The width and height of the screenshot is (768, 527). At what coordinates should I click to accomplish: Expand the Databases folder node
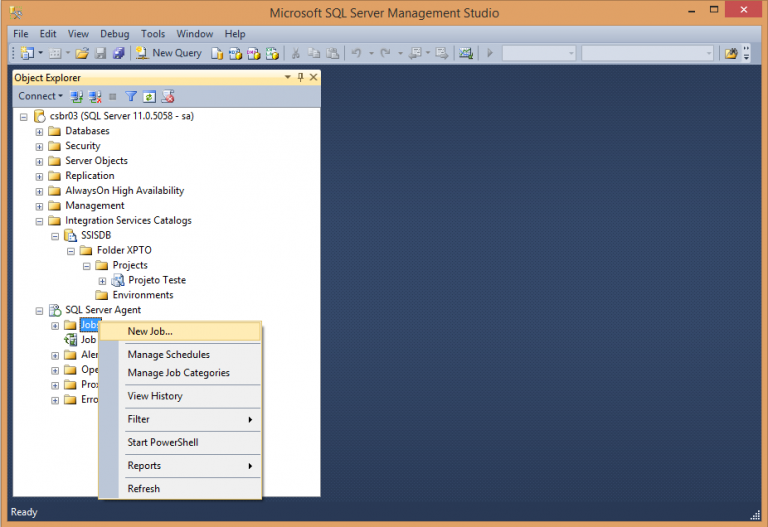(39, 132)
